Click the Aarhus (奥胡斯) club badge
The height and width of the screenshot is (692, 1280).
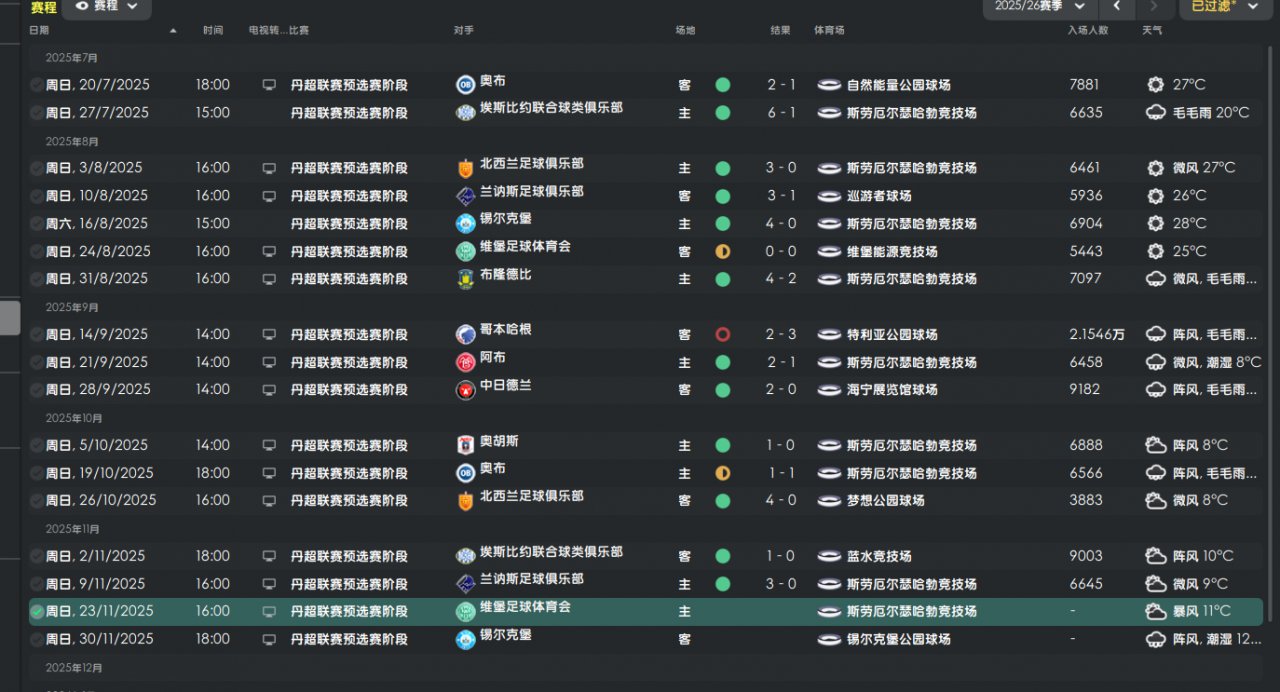pyautogui.click(x=465, y=445)
